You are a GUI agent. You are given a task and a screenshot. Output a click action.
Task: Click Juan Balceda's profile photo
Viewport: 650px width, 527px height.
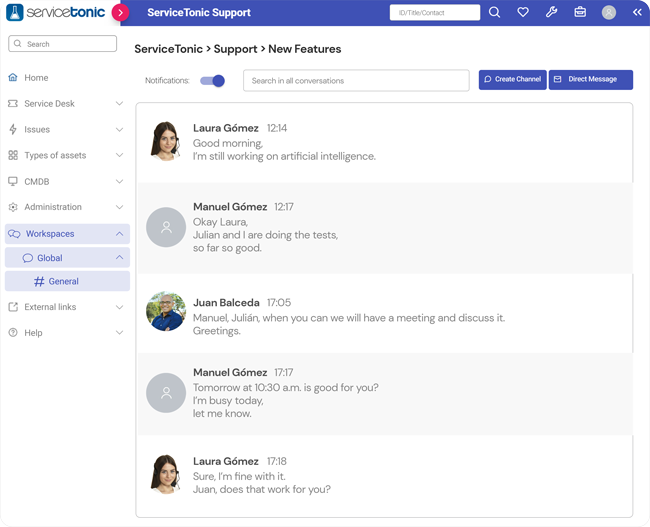(166, 311)
